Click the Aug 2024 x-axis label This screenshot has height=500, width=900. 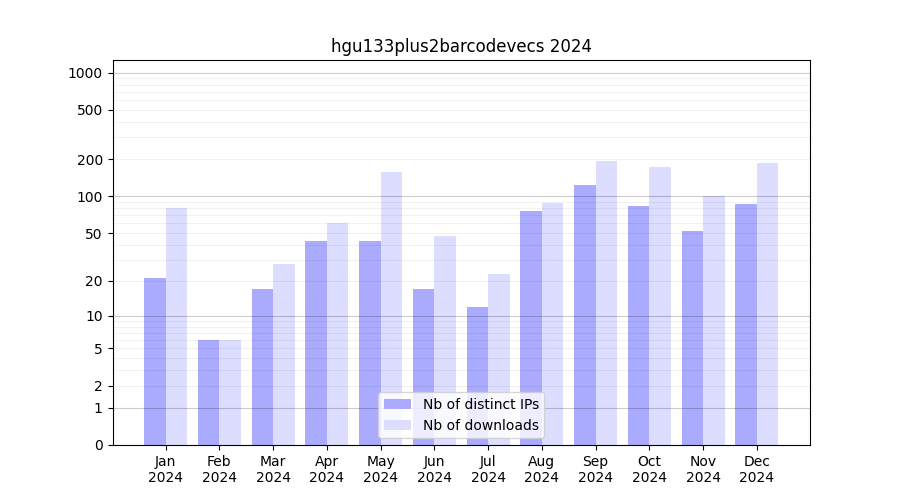pos(542,469)
